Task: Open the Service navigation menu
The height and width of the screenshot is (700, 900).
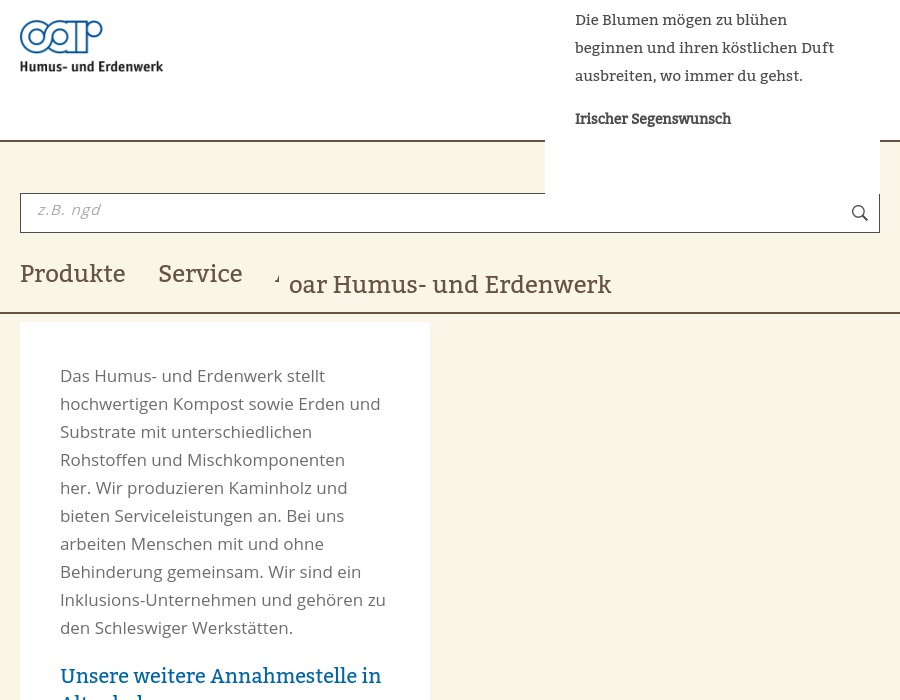Action: (x=200, y=274)
